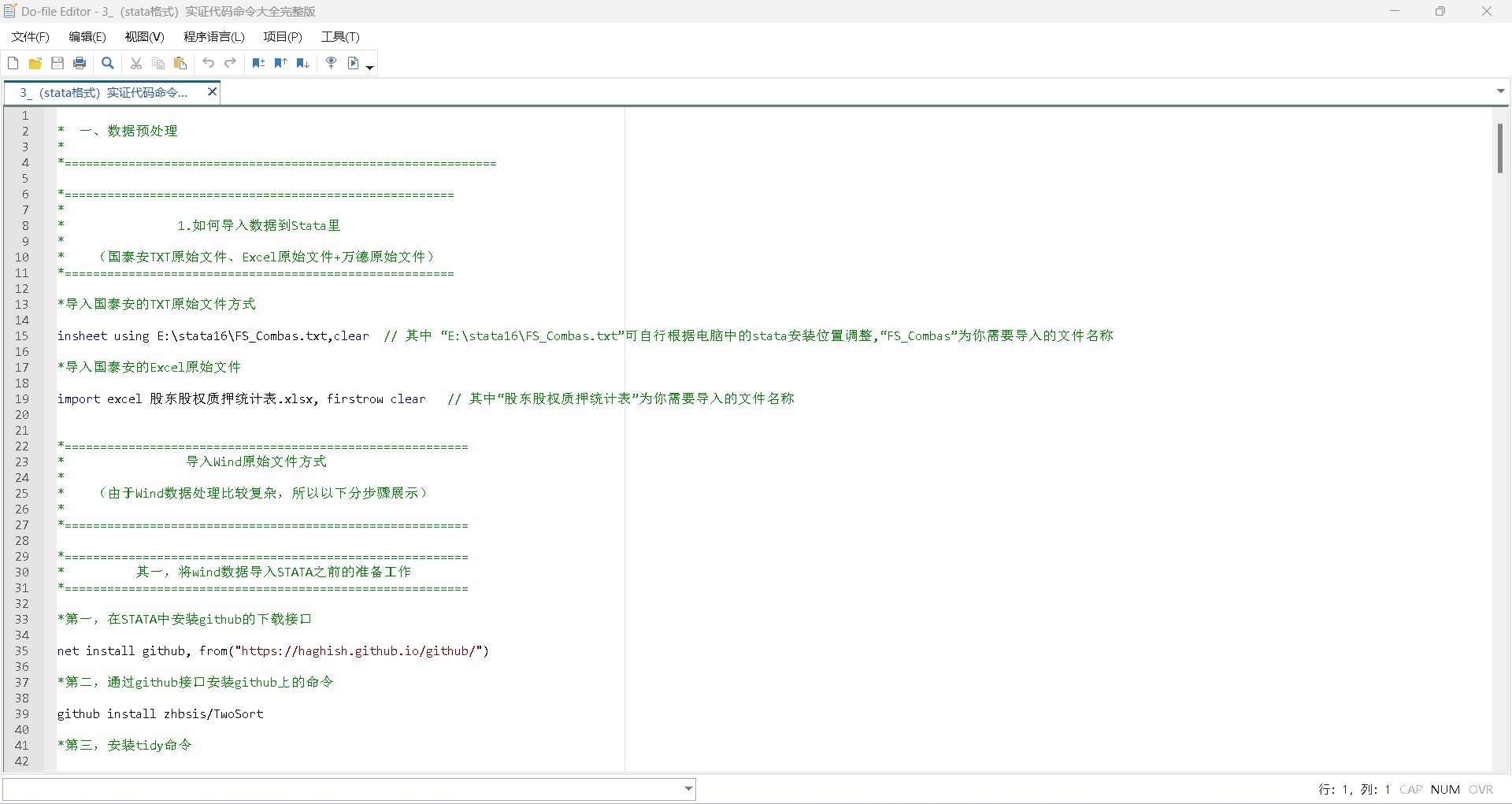Run the do-file with the Execute icon
Image resolution: width=1512 pixels, height=804 pixels.
coord(354,63)
